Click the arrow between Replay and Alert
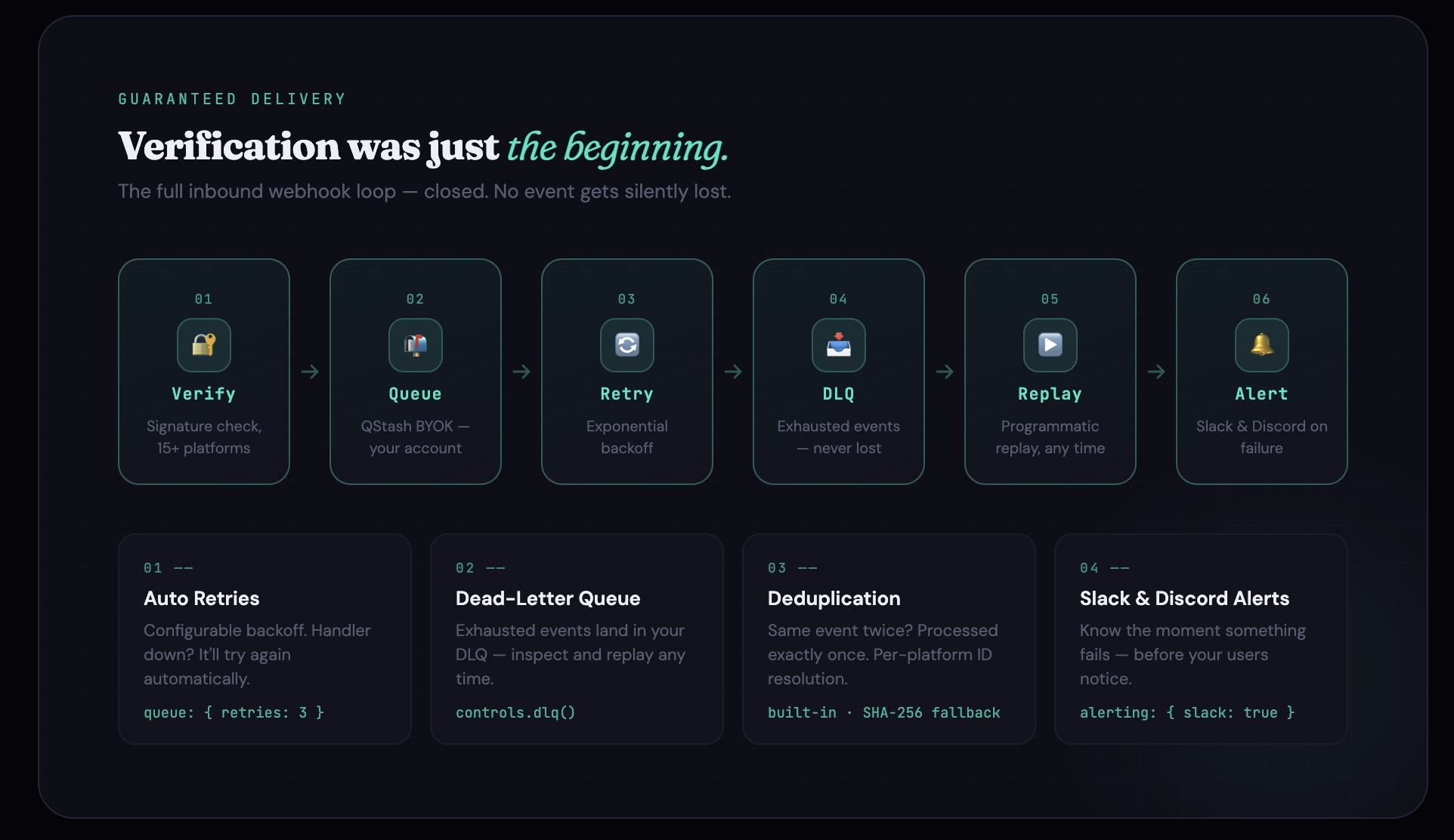 click(1156, 371)
